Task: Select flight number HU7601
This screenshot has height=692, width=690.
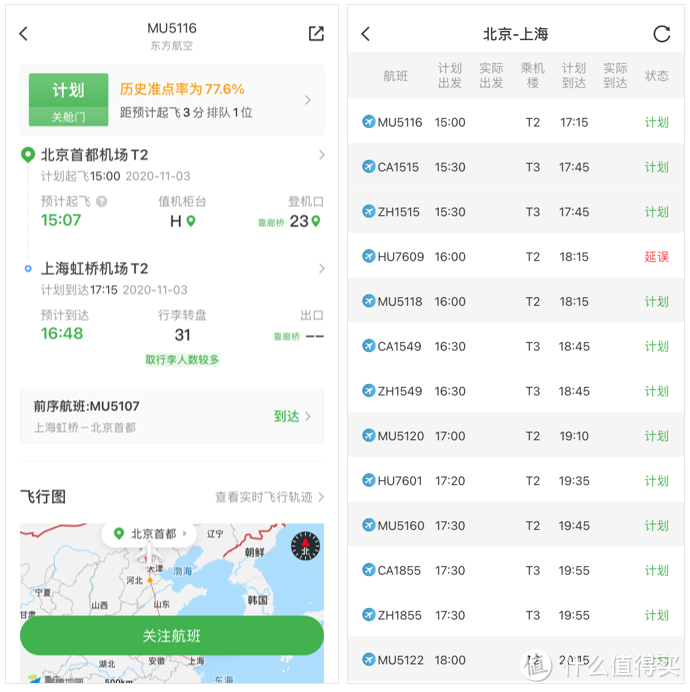Action: click(x=400, y=481)
